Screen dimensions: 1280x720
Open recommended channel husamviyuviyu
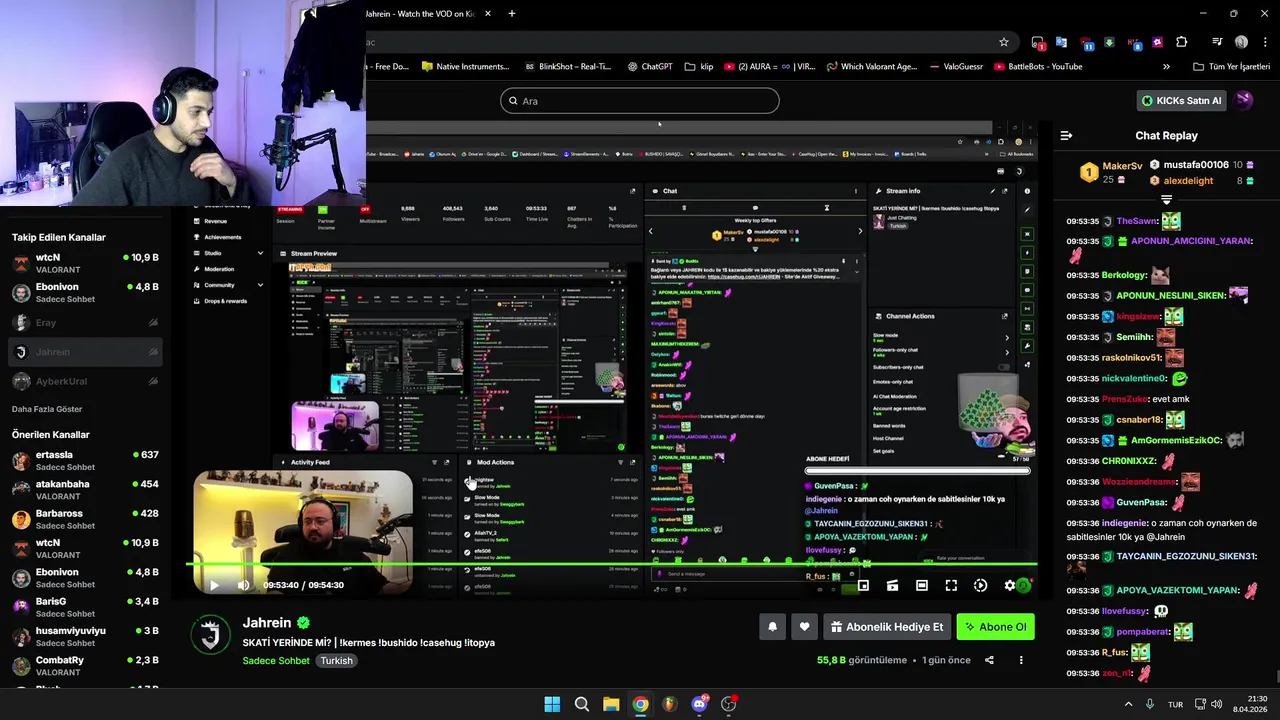coord(85,637)
